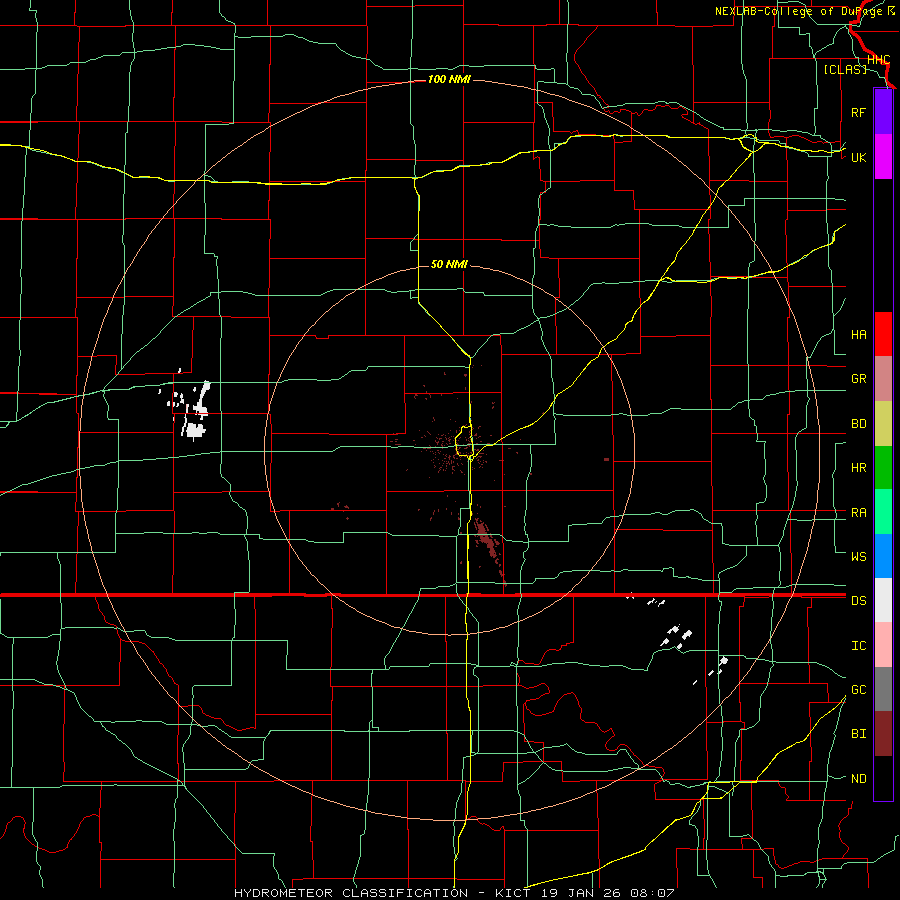Select the BD yellow legend block
This screenshot has height=900, width=900.
pyautogui.click(x=883, y=424)
